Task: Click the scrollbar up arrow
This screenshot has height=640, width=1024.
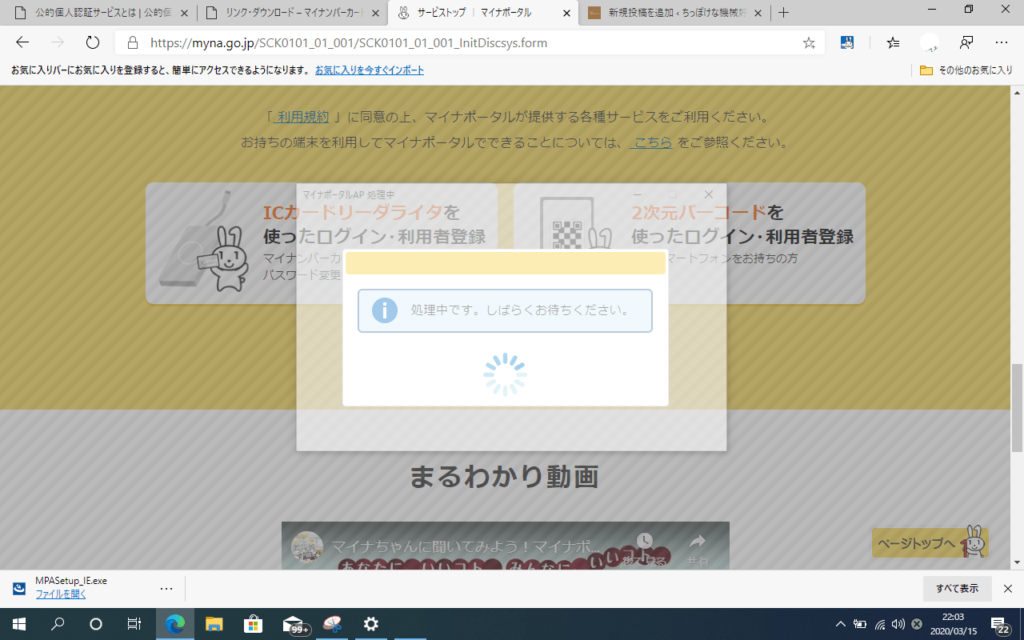Action: click(x=1017, y=93)
